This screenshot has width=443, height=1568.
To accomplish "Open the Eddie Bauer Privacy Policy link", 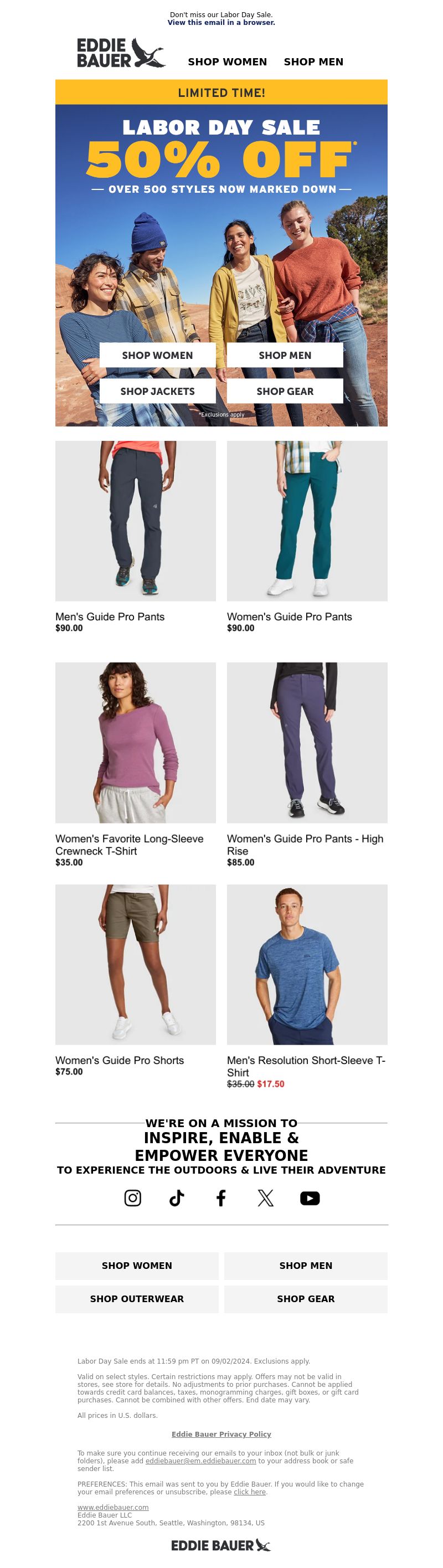I will click(221, 1433).
